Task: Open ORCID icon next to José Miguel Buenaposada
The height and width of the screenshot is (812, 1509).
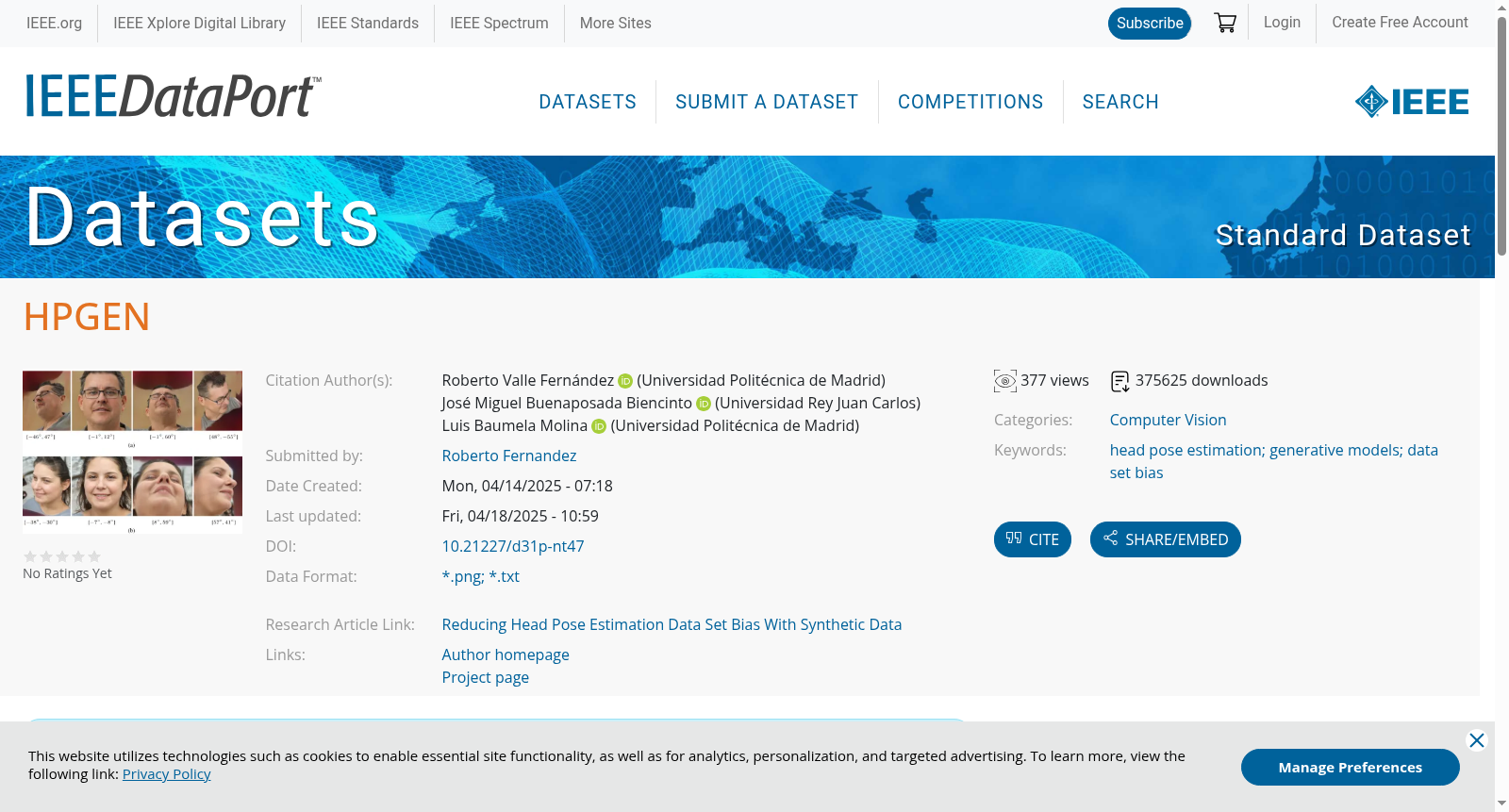Action: (x=704, y=404)
